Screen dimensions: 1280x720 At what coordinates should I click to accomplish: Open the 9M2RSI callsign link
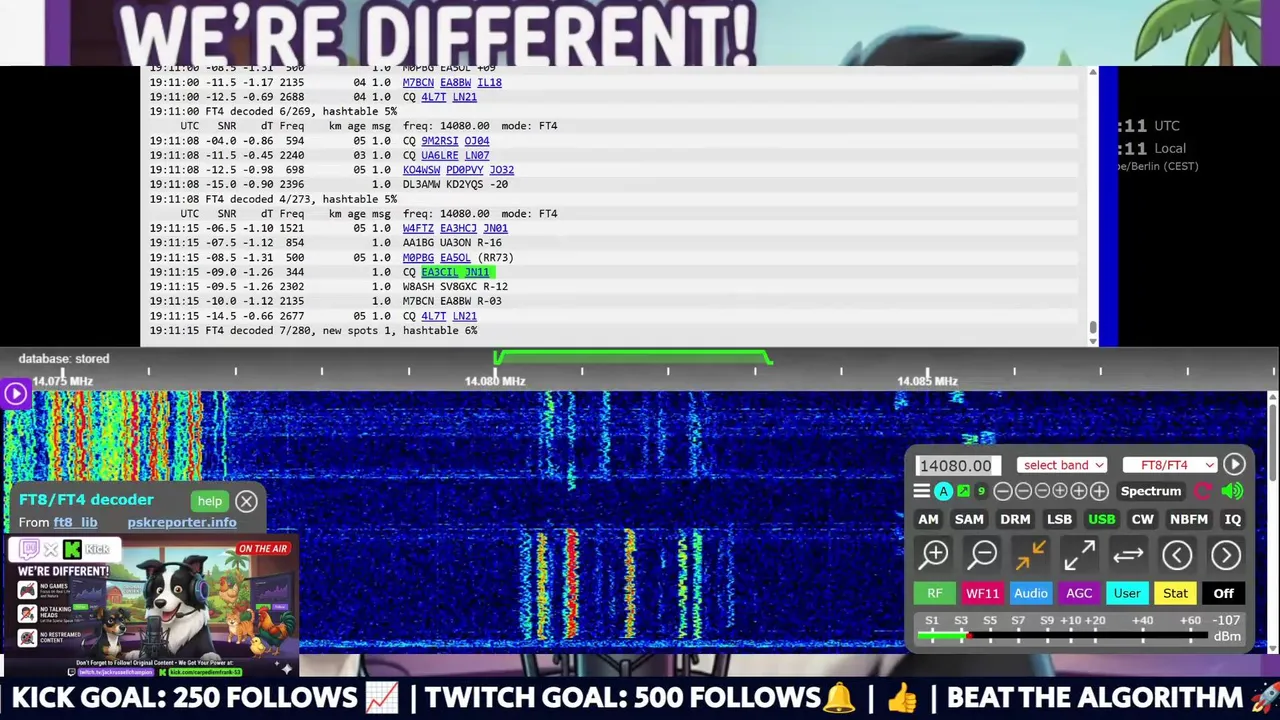pos(440,141)
